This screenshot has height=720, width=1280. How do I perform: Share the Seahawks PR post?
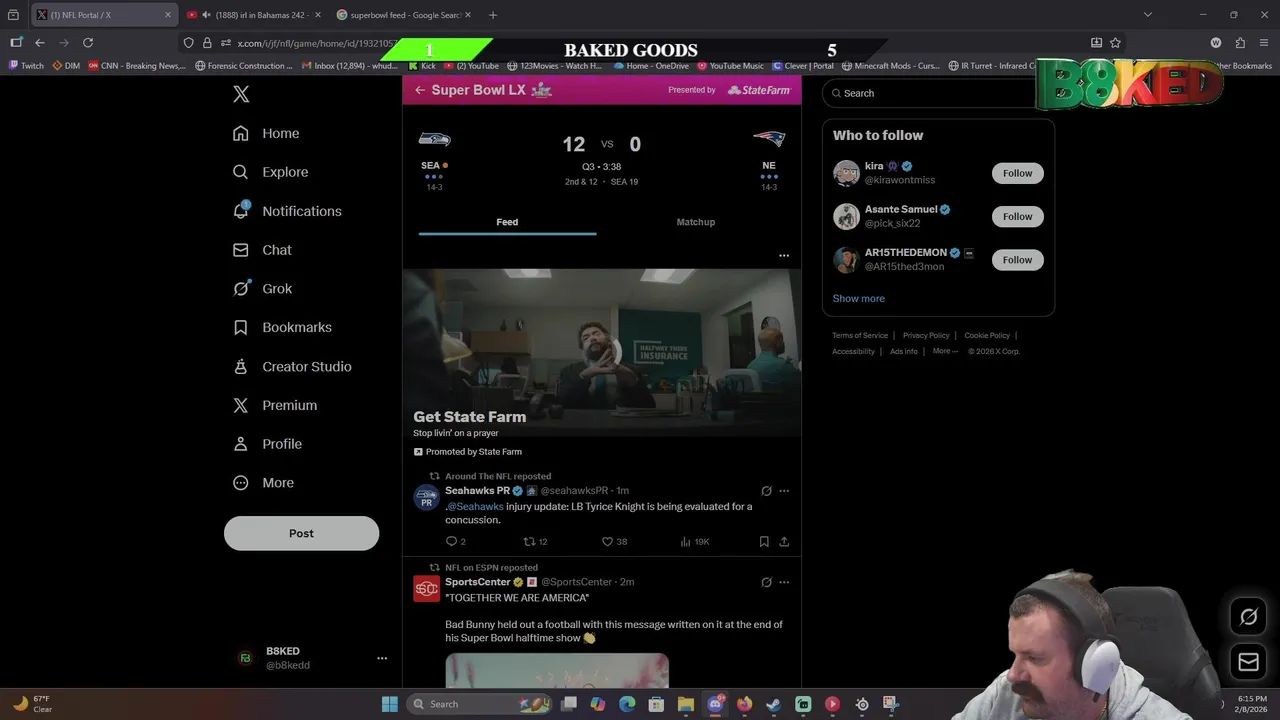(784, 541)
